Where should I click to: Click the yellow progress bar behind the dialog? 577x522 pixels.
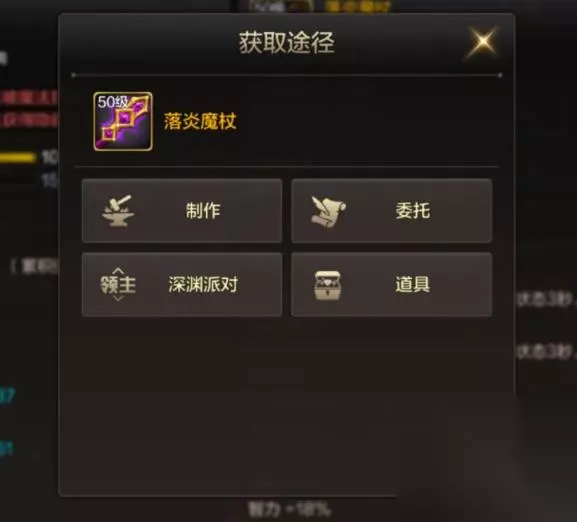18,157
